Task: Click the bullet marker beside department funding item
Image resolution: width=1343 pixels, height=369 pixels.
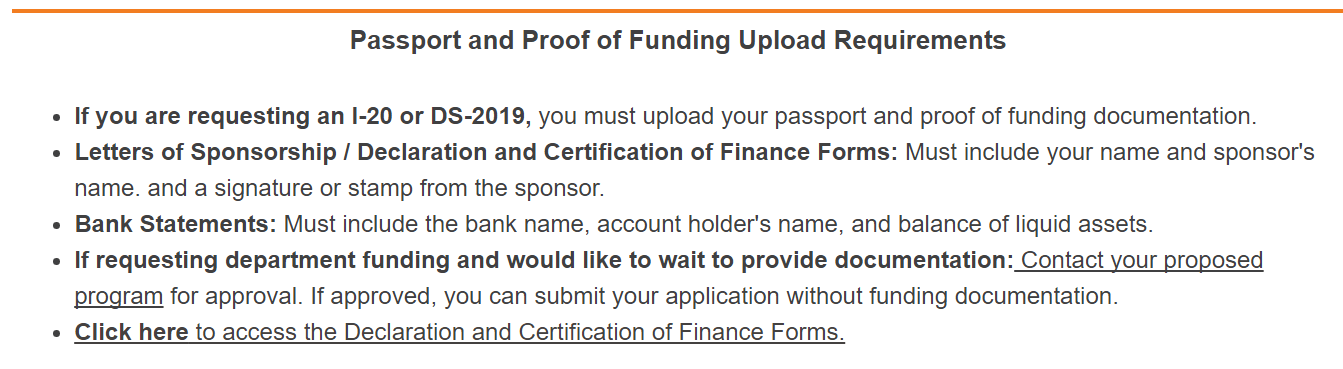Action: pos(56,262)
